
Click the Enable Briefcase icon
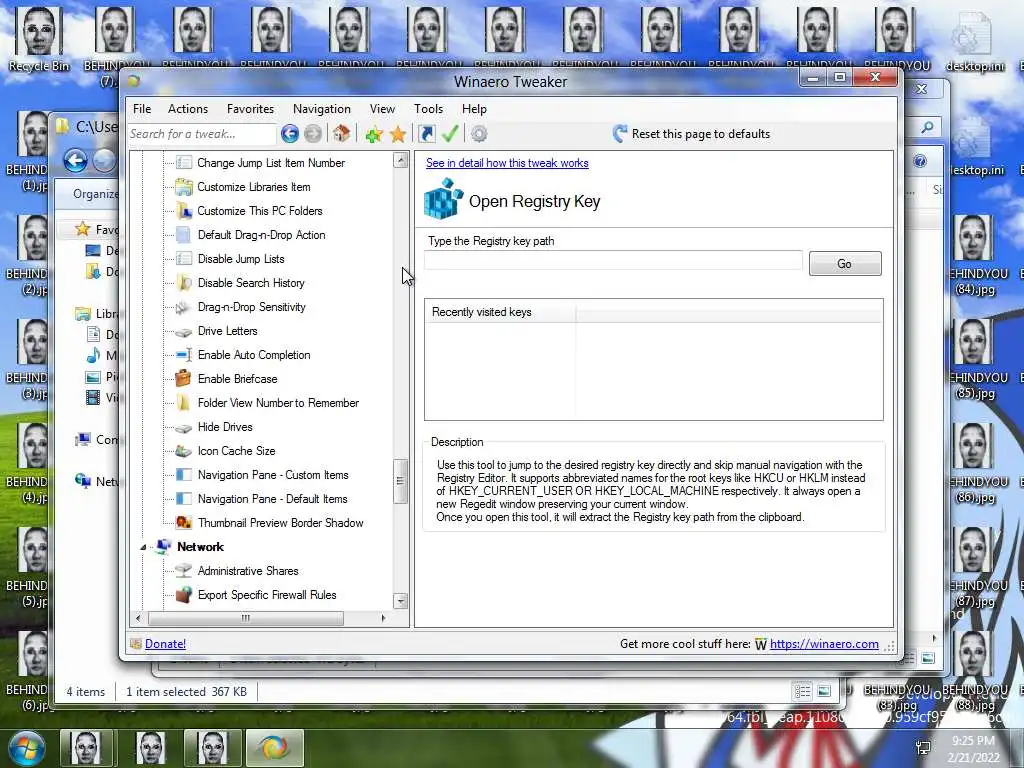(x=184, y=379)
